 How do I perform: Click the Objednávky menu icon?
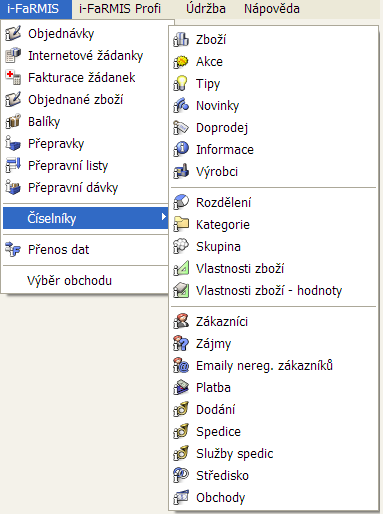[x=13, y=33]
